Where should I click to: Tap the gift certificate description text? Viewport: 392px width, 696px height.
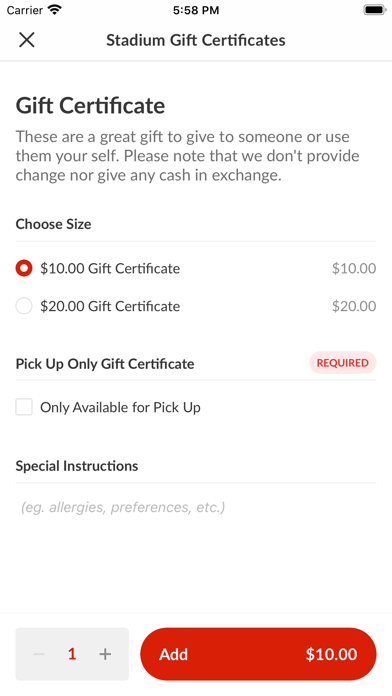(187, 156)
